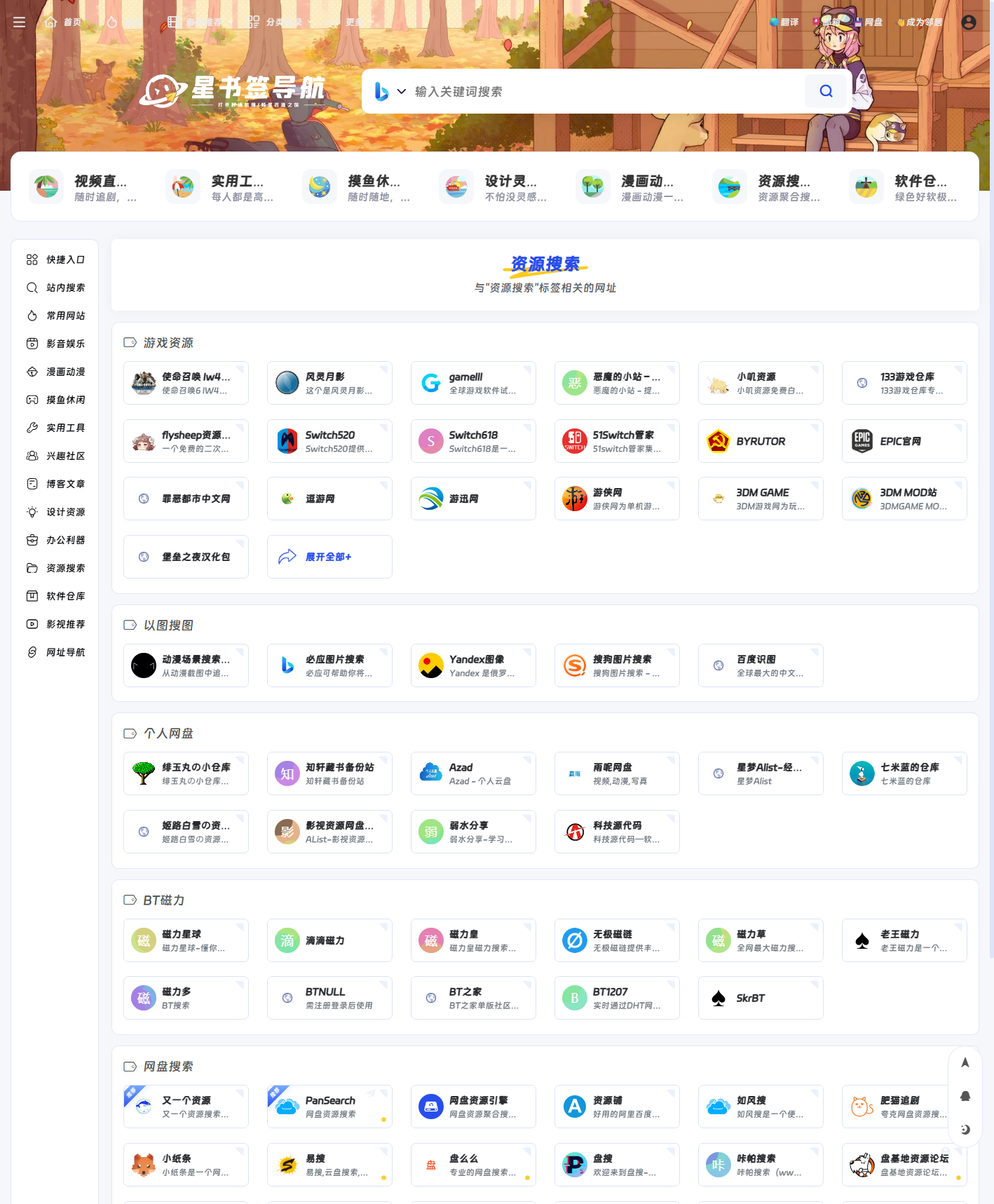
Task: Click the EPIC官网 Epic Games icon
Action: (x=862, y=441)
